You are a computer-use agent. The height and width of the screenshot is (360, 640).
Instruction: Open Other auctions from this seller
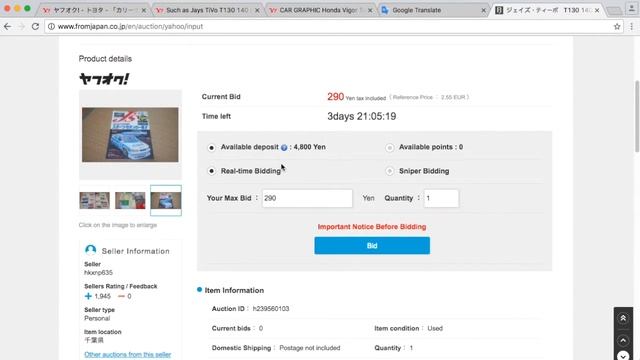127,354
